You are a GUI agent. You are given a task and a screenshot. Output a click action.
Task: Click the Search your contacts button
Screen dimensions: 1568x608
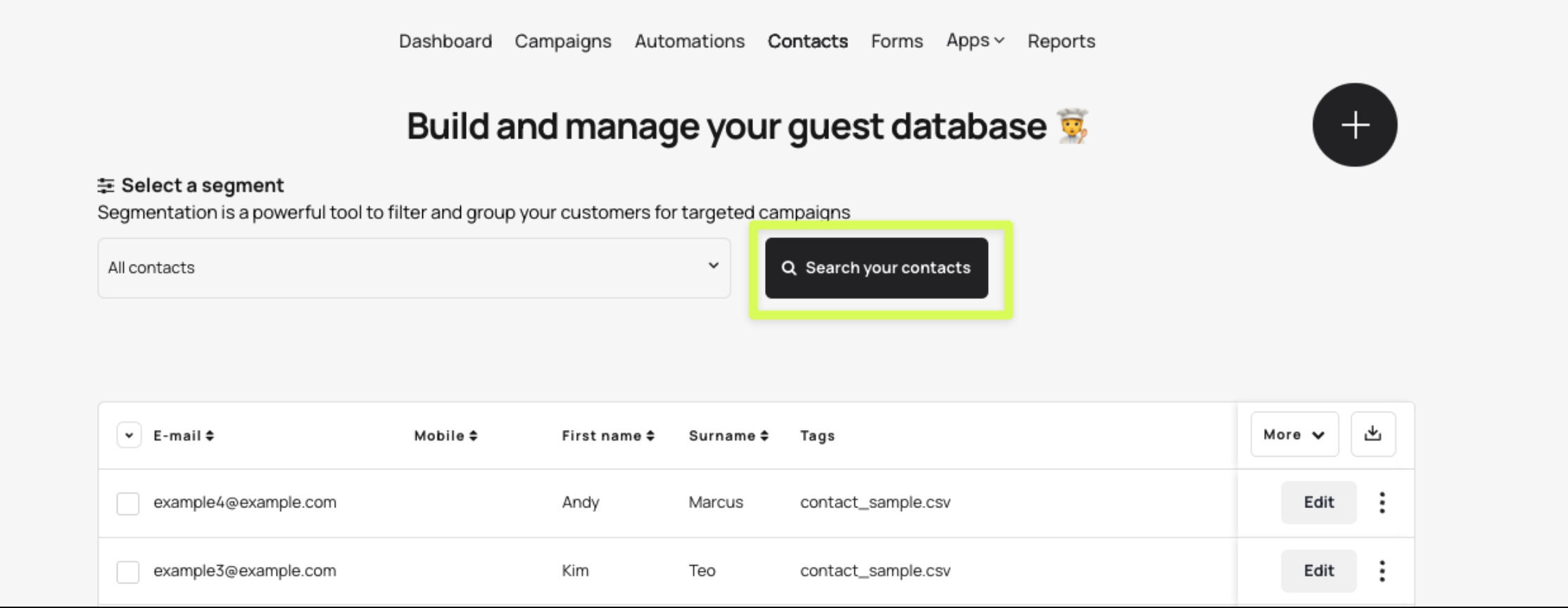click(x=876, y=268)
